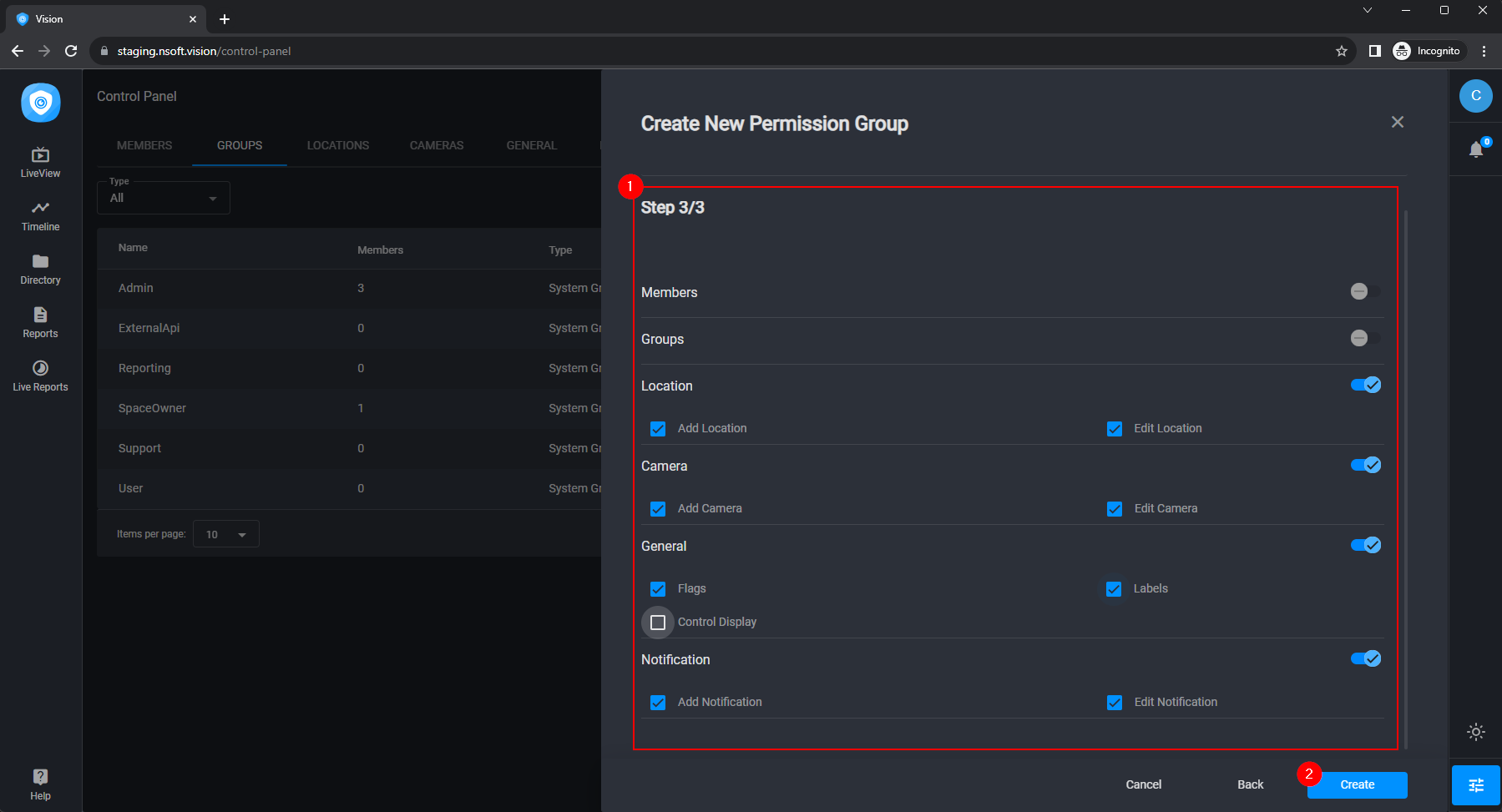This screenshot has width=1502, height=812.
Task: Select the Support group row
Action: [x=349, y=448]
